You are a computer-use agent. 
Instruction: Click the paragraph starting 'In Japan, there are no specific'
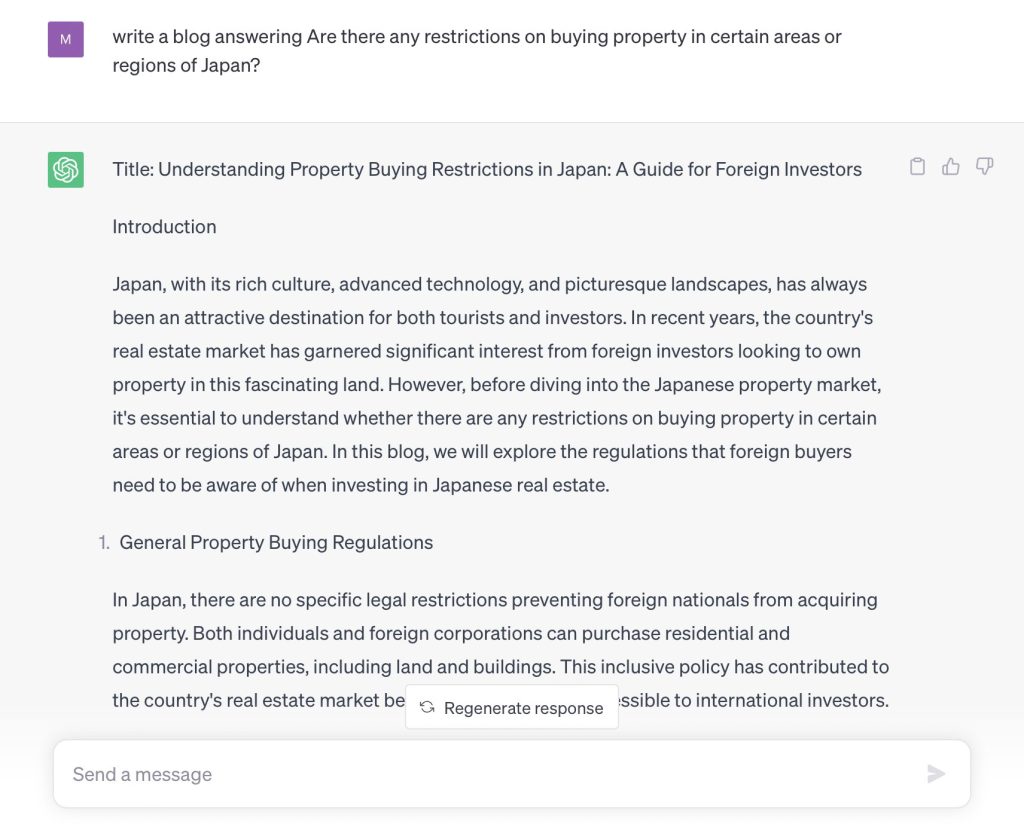coord(501,650)
